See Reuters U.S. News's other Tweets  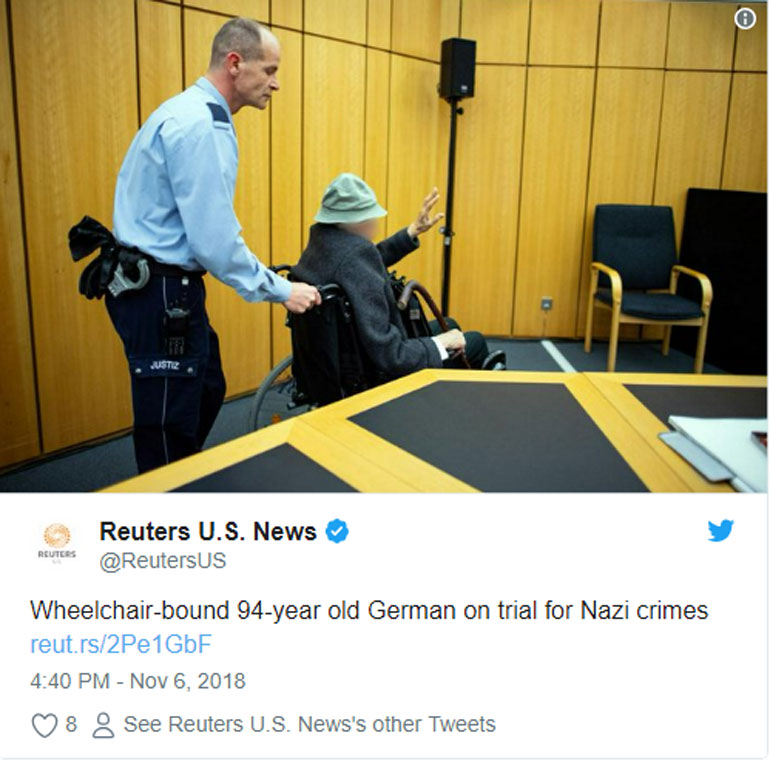(309, 724)
